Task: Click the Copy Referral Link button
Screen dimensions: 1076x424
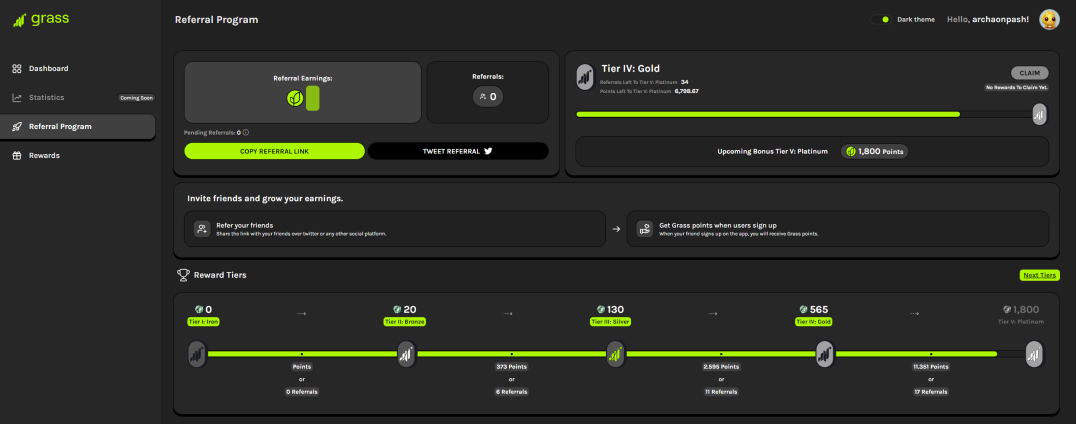Action: [274, 151]
